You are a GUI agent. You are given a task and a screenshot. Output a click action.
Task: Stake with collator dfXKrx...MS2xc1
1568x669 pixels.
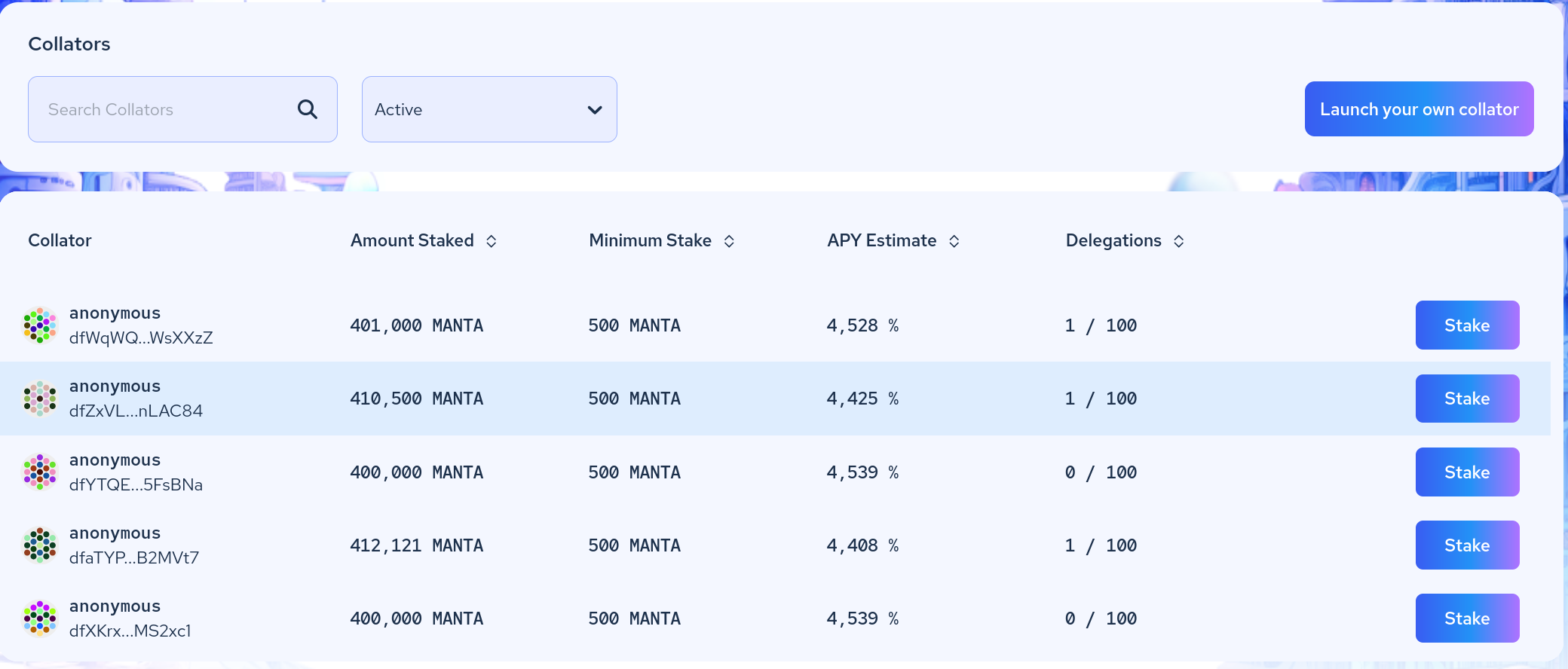(x=1467, y=619)
